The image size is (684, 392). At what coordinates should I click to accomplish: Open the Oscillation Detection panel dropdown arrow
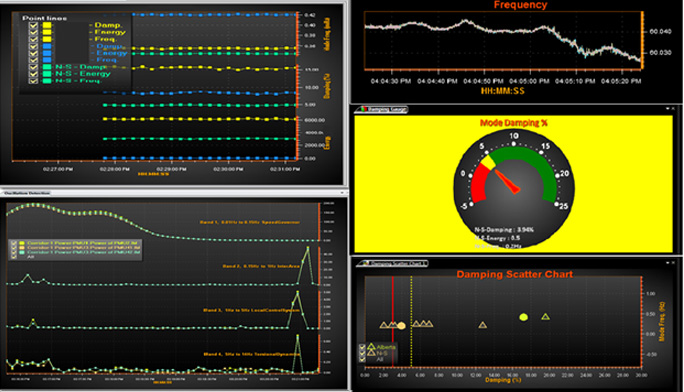click(x=342, y=192)
